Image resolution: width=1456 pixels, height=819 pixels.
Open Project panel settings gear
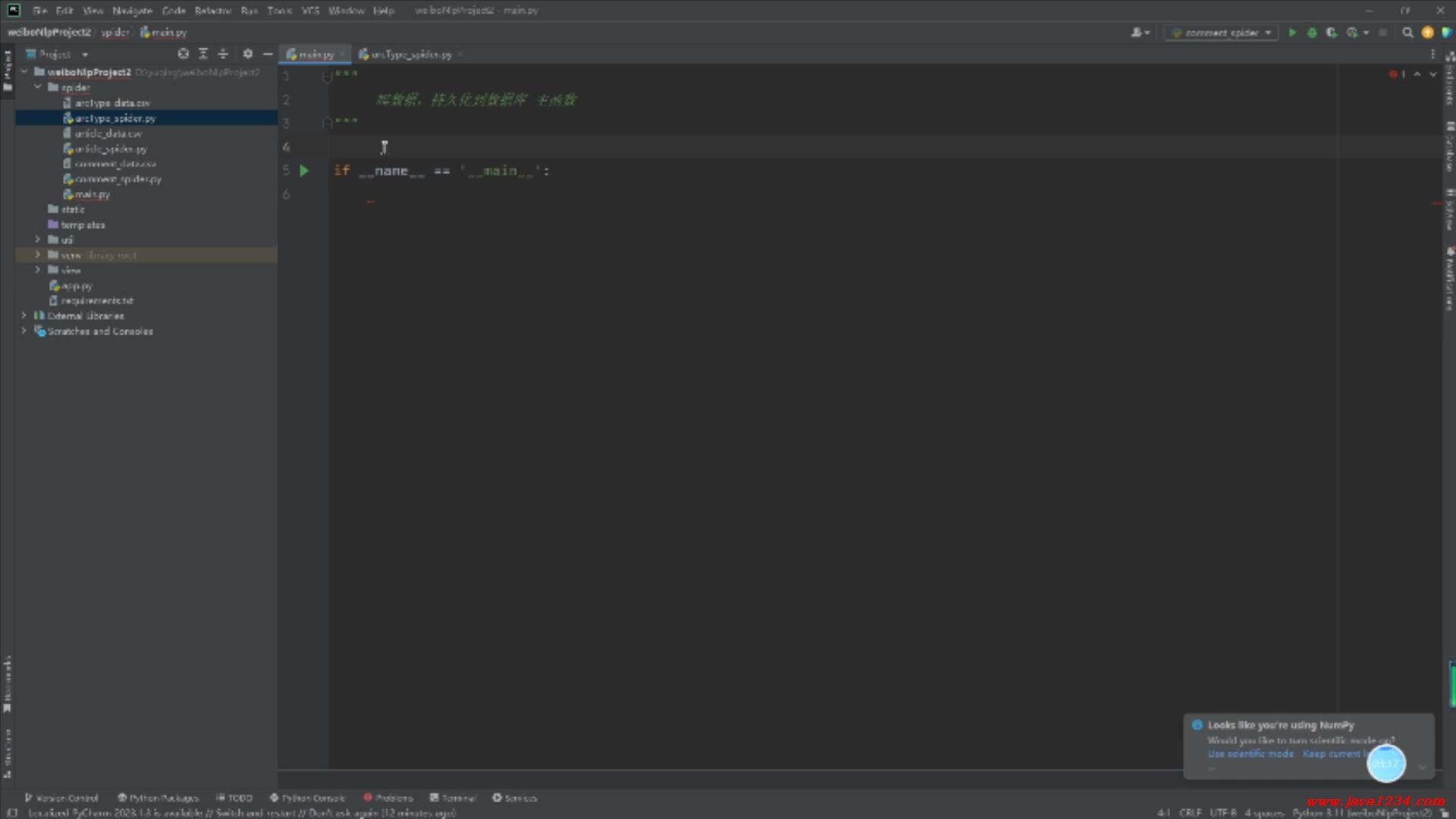coord(247,54)
